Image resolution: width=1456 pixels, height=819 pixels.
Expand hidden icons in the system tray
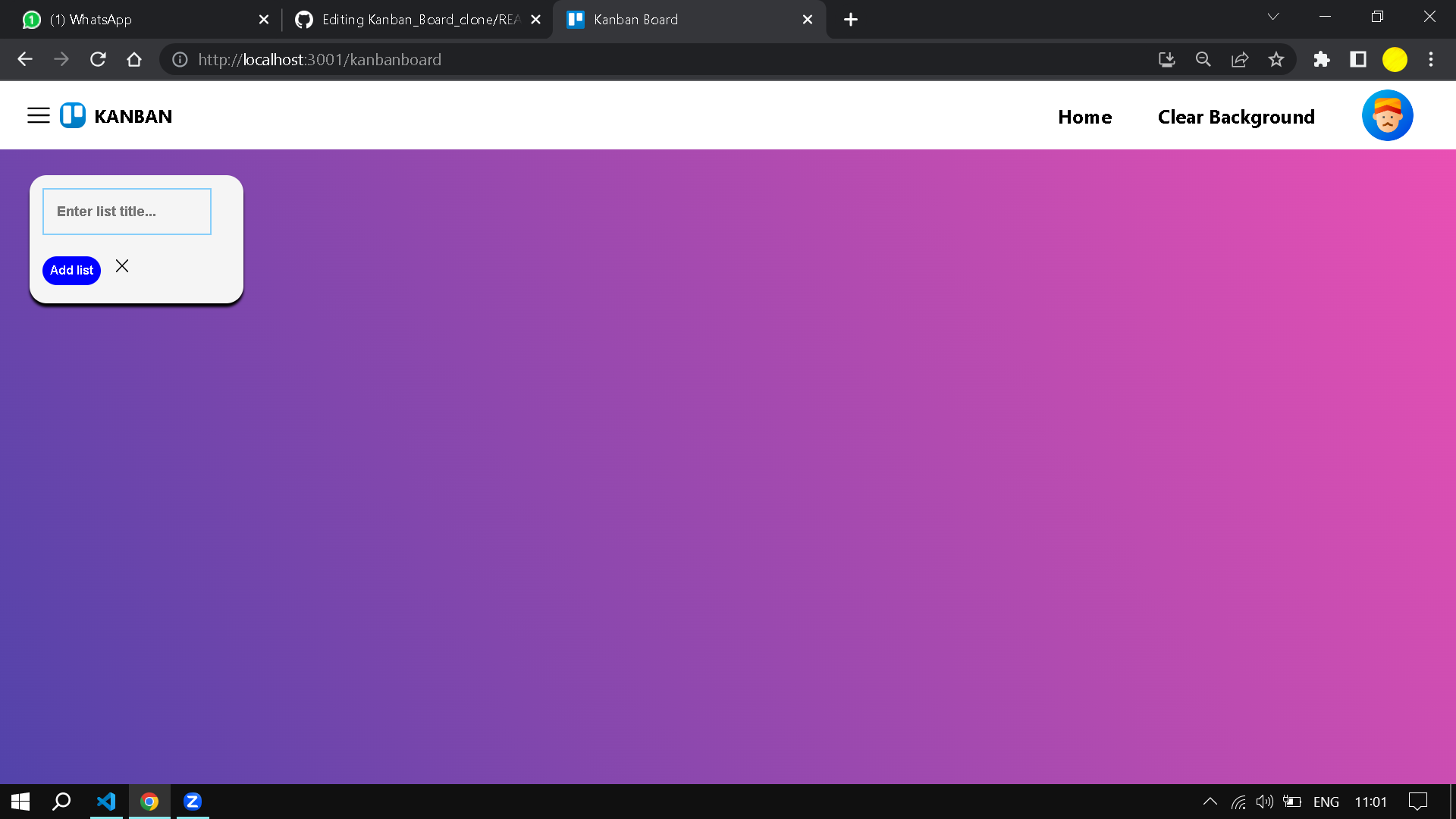tap(1210, 802)
